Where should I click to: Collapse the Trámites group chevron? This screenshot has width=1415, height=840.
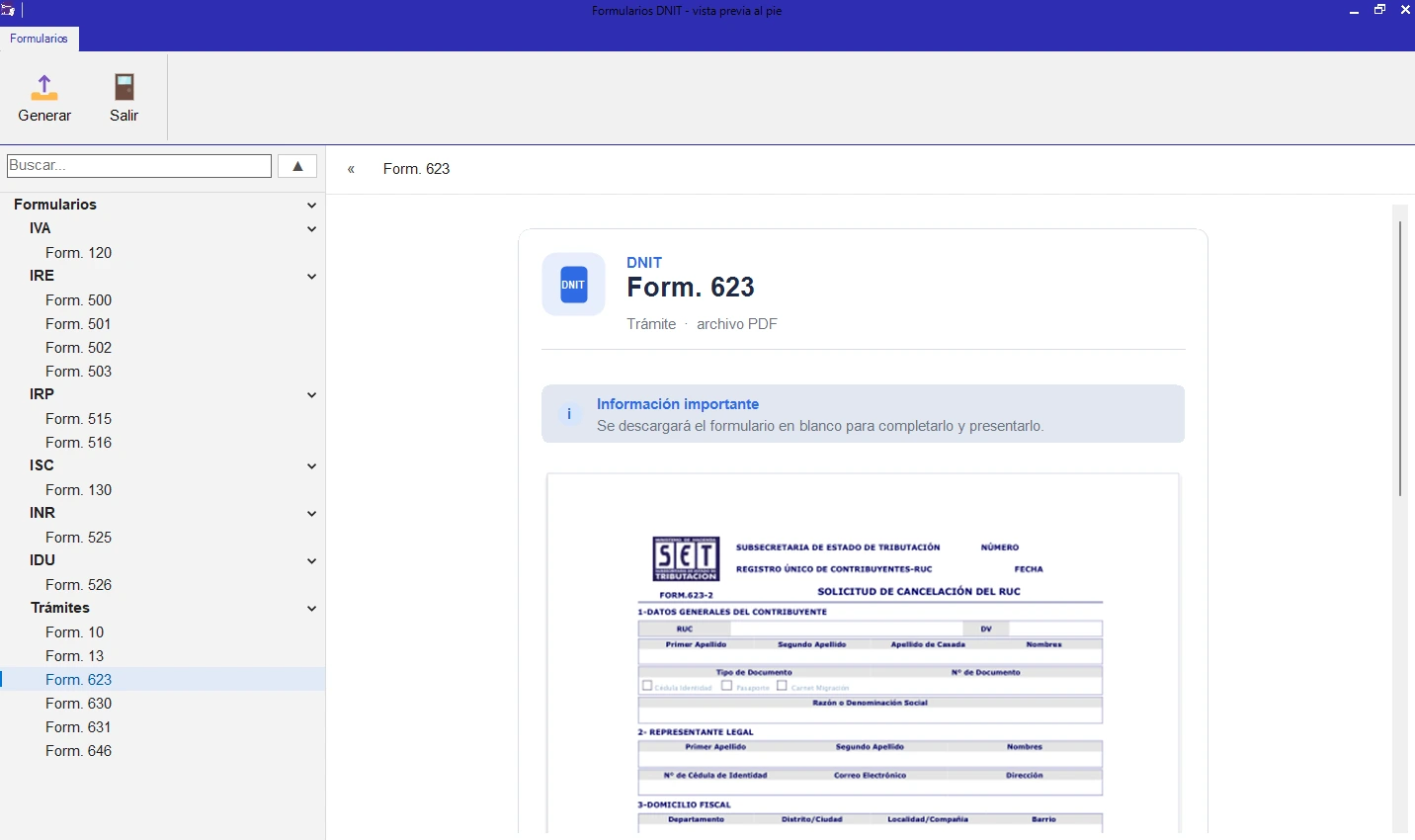point(311,609)
